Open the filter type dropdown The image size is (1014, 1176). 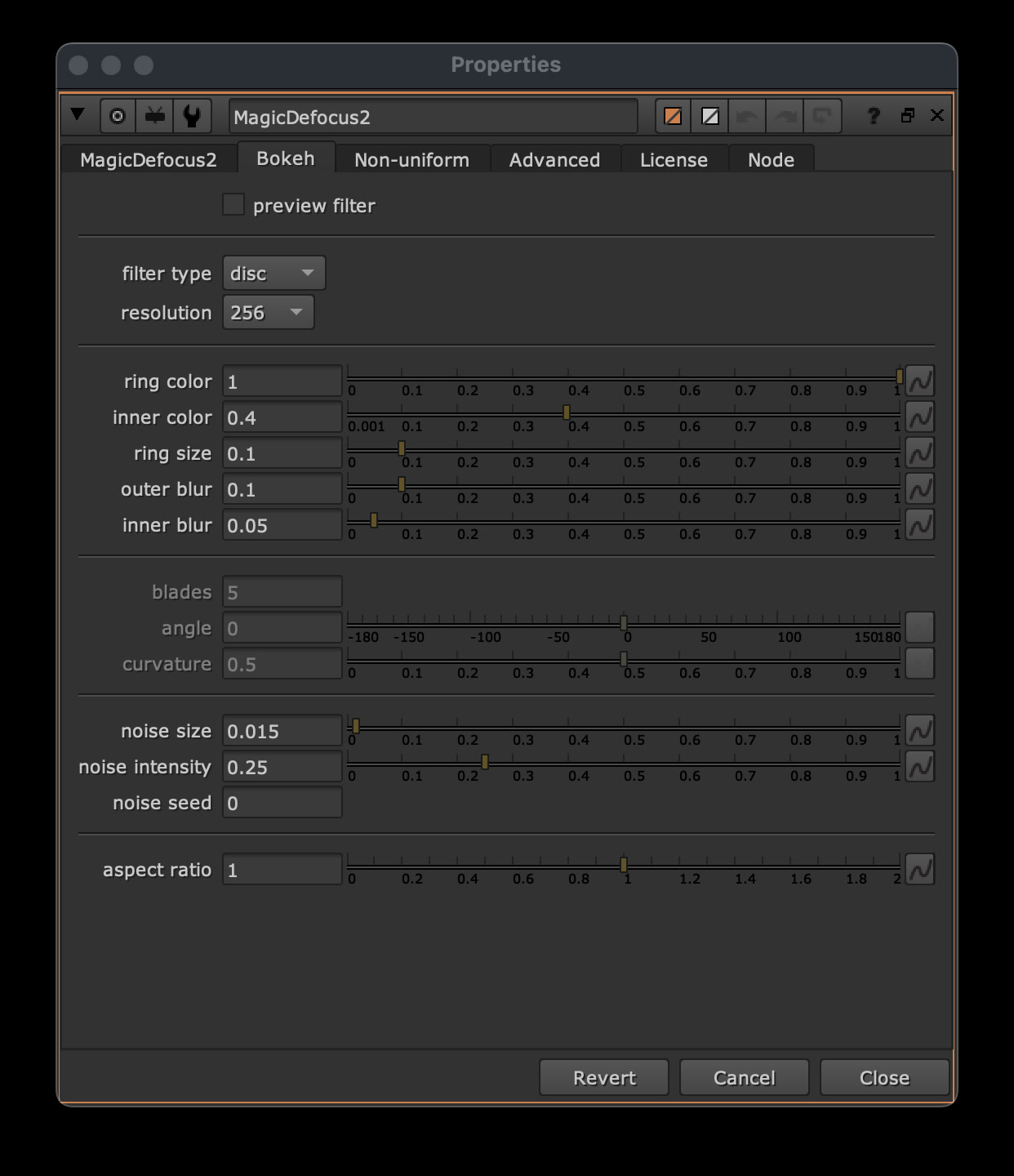(274, 273)
